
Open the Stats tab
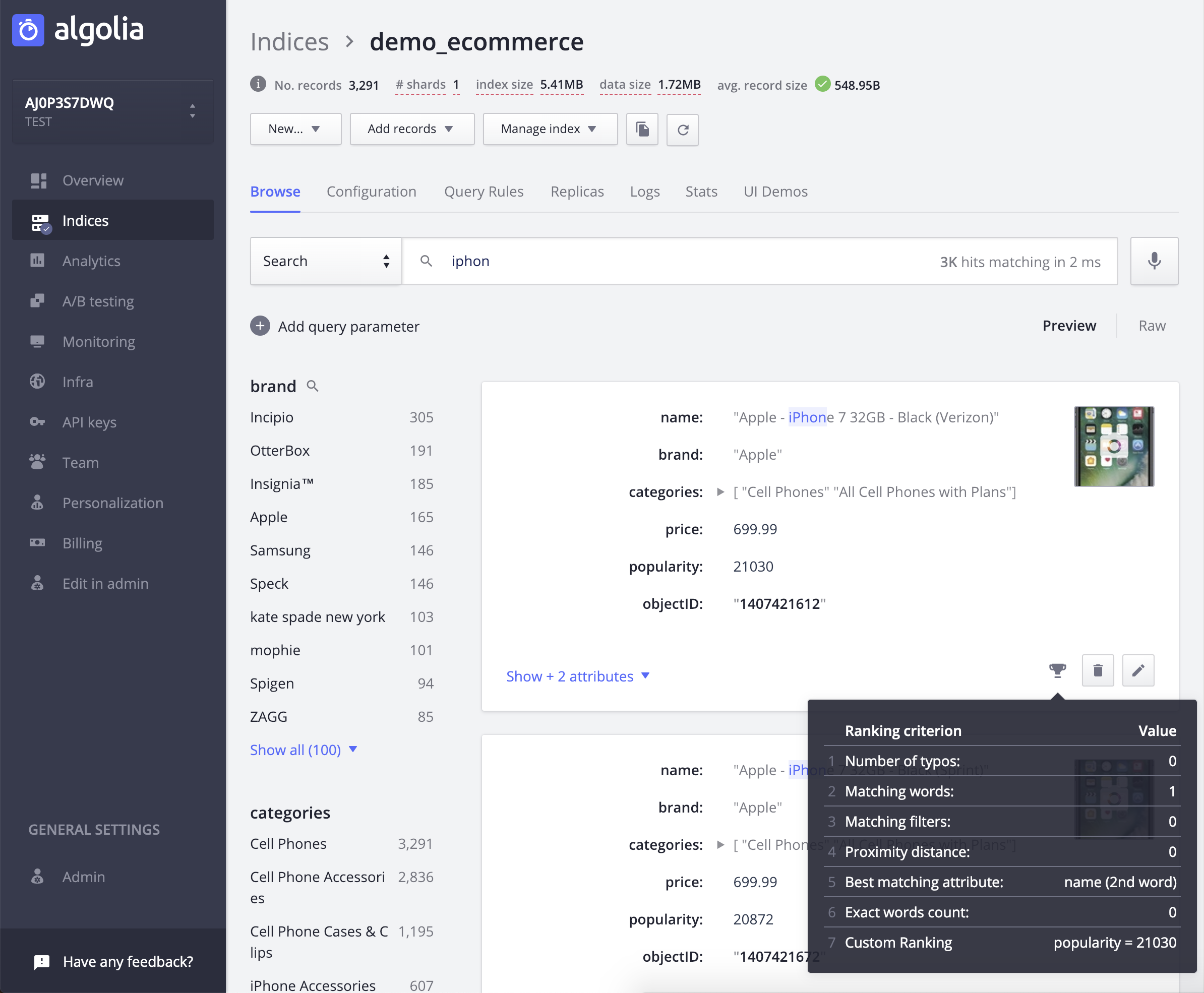tap(701, 192)
